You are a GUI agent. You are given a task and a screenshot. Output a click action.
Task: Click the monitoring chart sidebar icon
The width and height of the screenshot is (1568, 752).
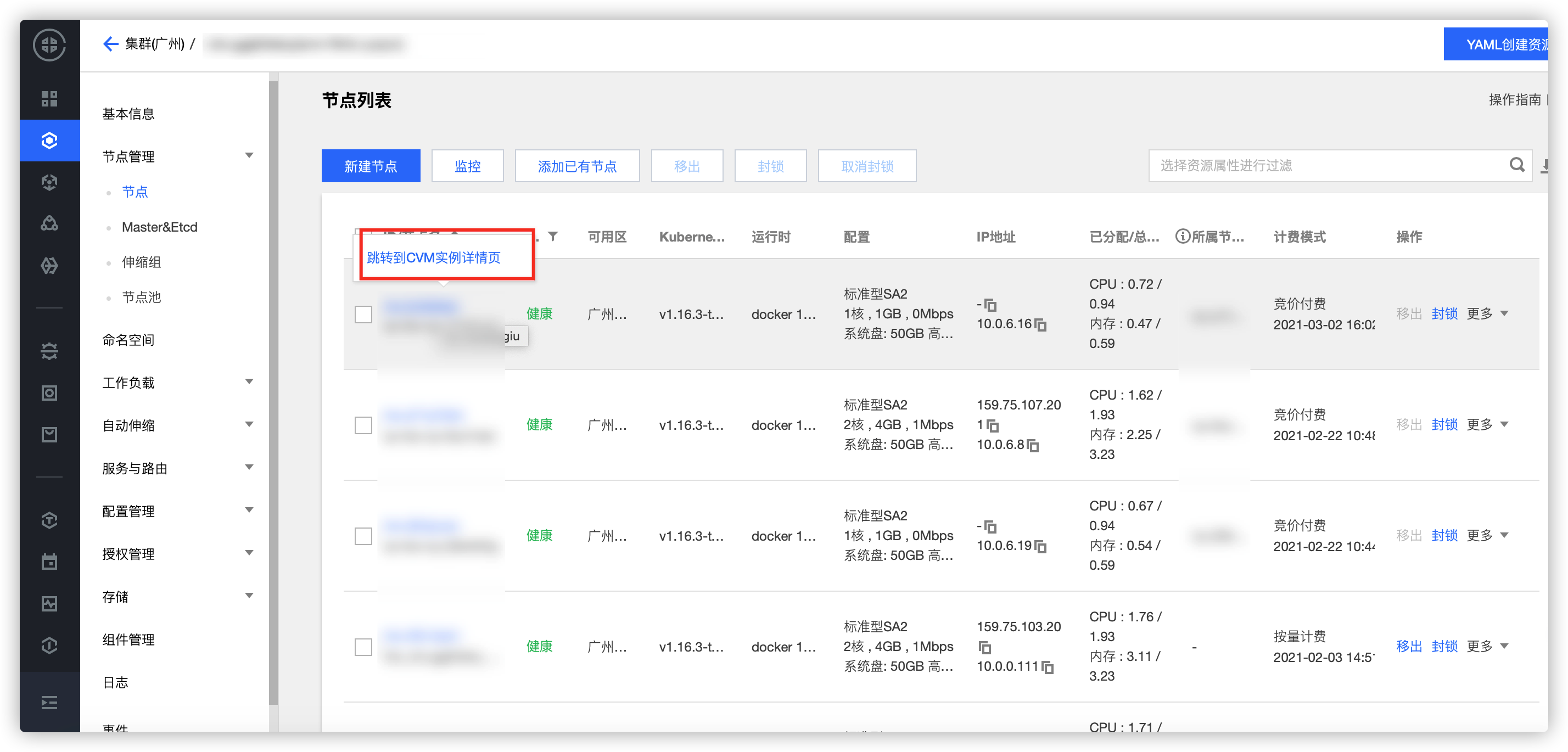[x=49, y=604]
